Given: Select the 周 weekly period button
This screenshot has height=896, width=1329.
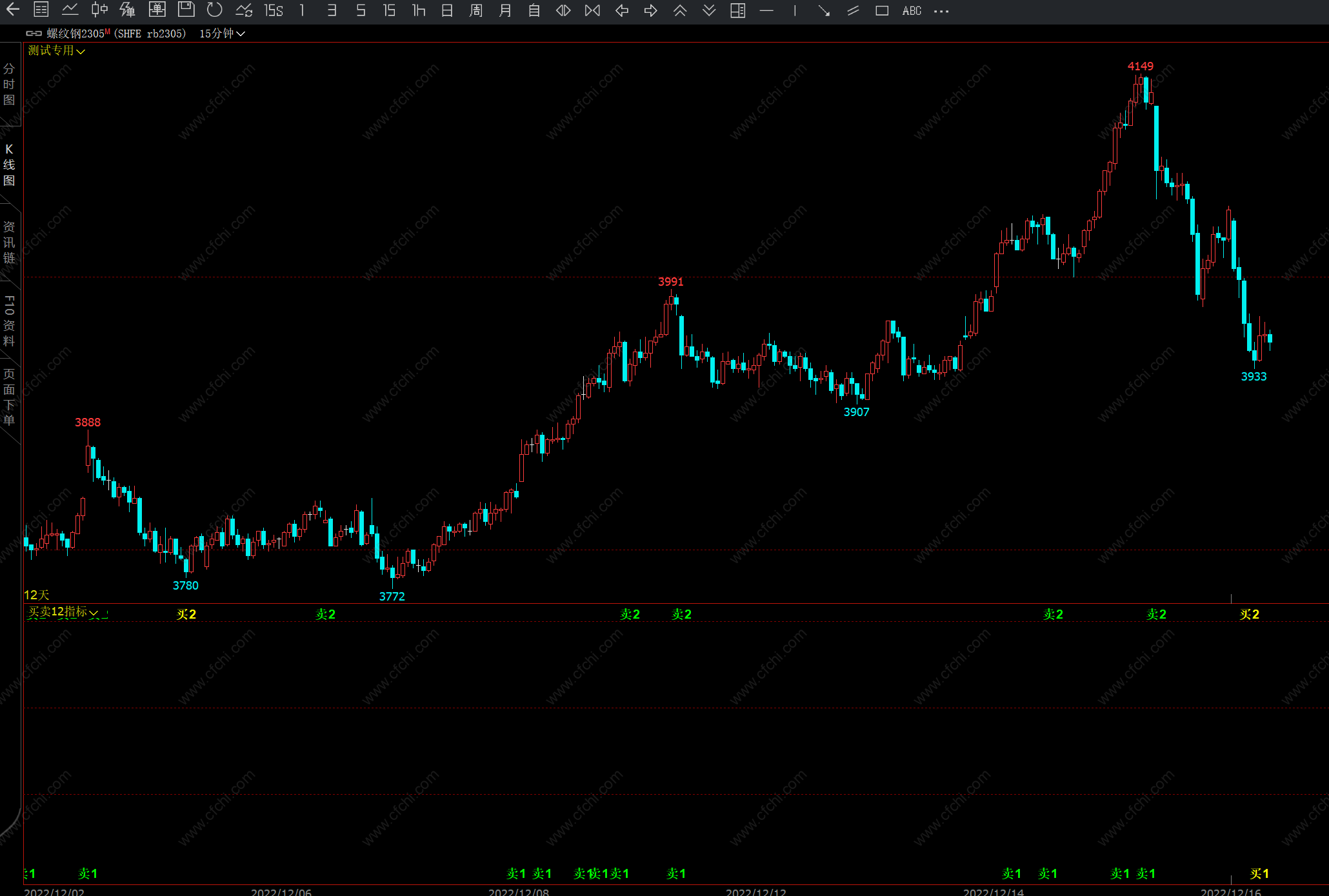Looking at the screenshot, I should (476, 10).
